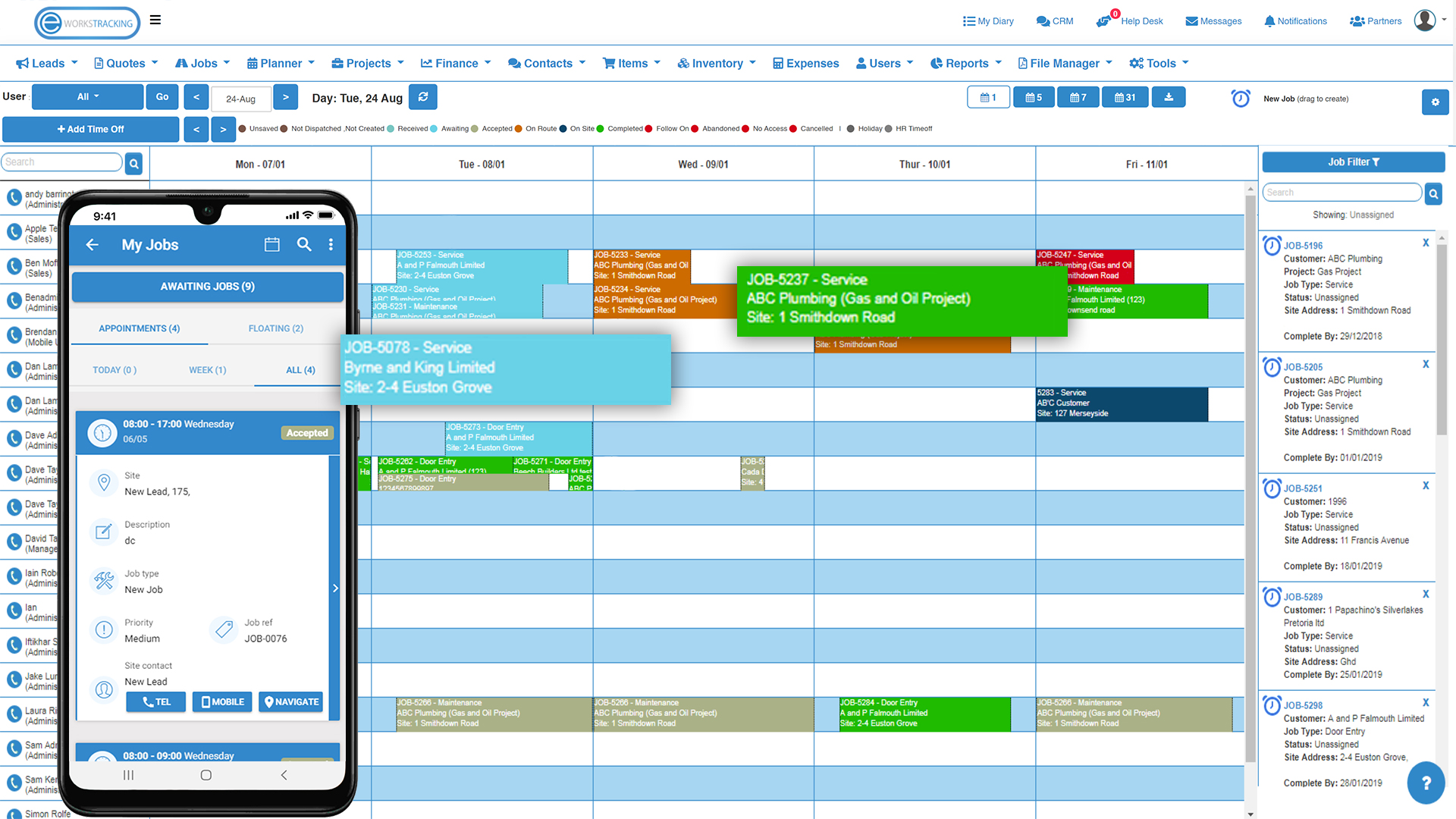
Task: Click the download/export schedule icon
Action: (x=1169, y=97)
